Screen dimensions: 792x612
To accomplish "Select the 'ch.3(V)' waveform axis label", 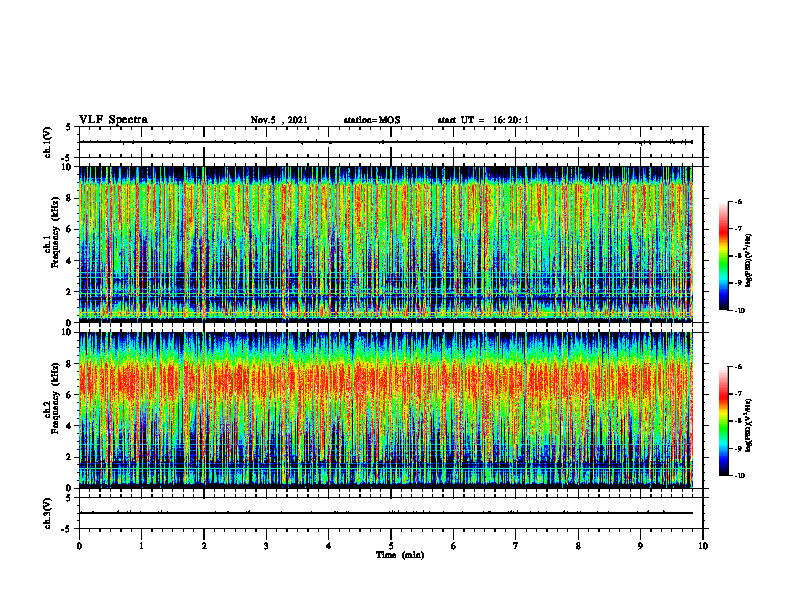I will [47, 514].
